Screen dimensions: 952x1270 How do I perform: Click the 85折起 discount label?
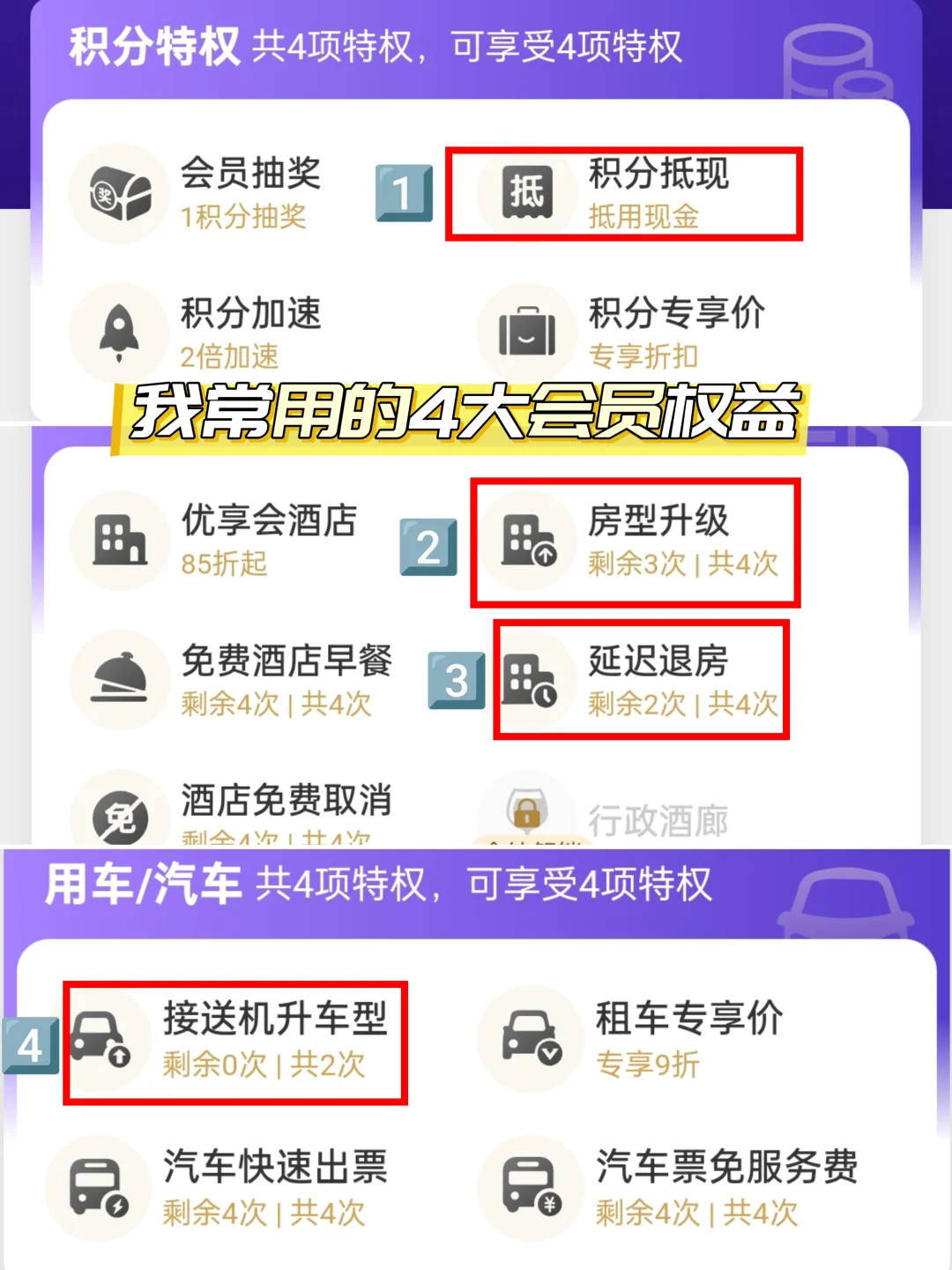click(224, 564)
